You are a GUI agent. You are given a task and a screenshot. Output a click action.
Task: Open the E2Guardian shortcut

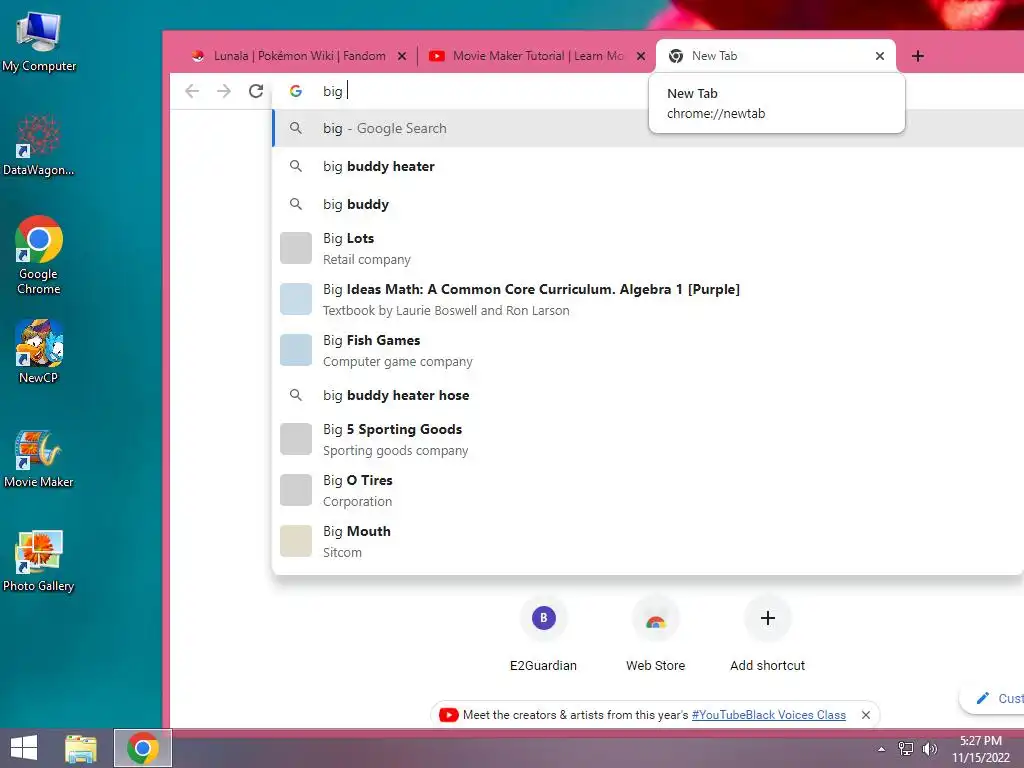pos(543,633)
